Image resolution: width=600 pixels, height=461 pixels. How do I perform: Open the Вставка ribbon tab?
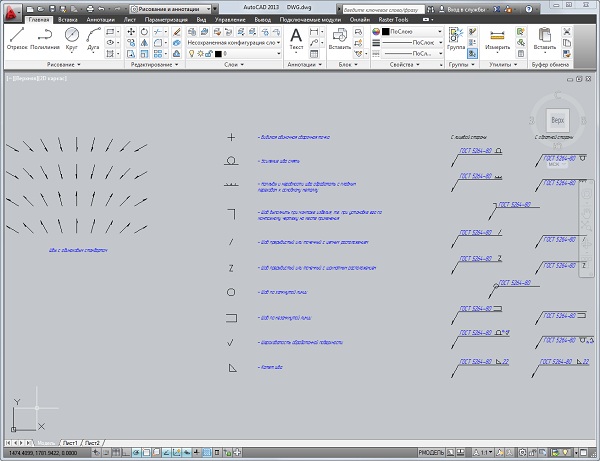coord(68,18)
